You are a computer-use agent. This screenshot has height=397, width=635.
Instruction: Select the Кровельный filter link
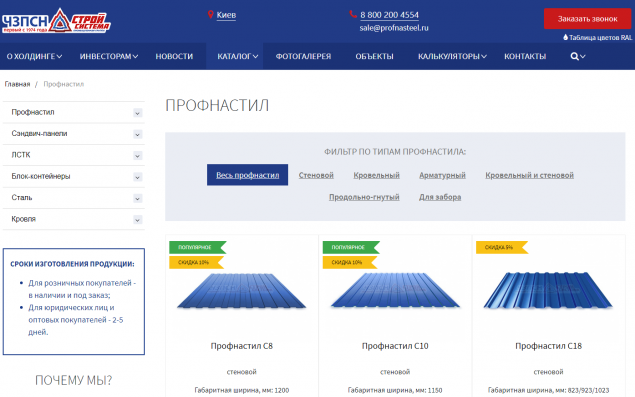click(376, 175)
